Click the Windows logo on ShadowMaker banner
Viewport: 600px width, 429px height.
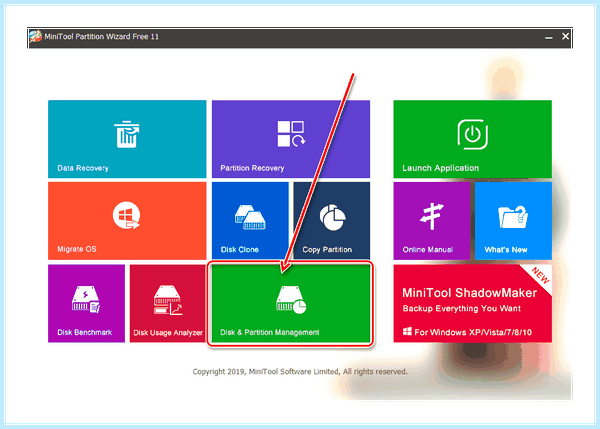pos(407,331)
